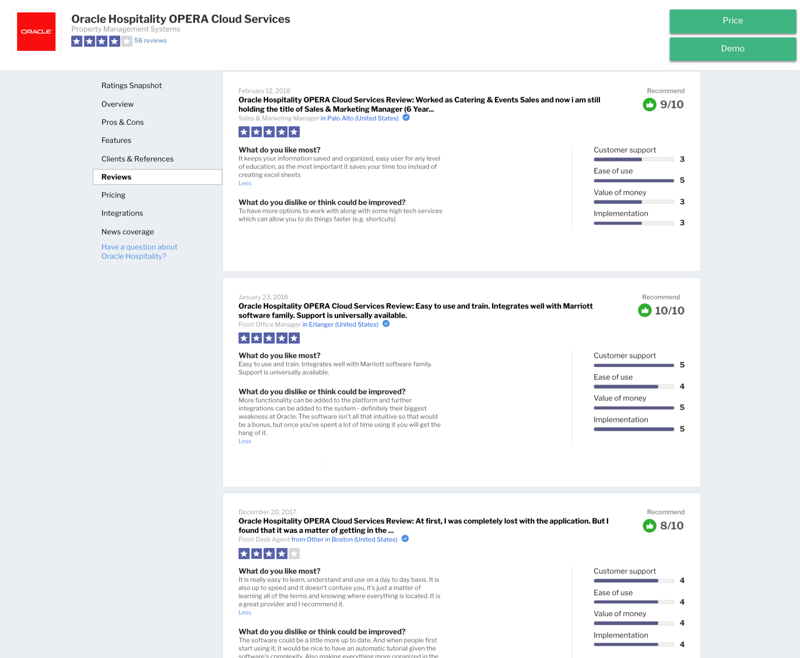
Task: Click the red Oracle logo
Action: click(36, 32)
